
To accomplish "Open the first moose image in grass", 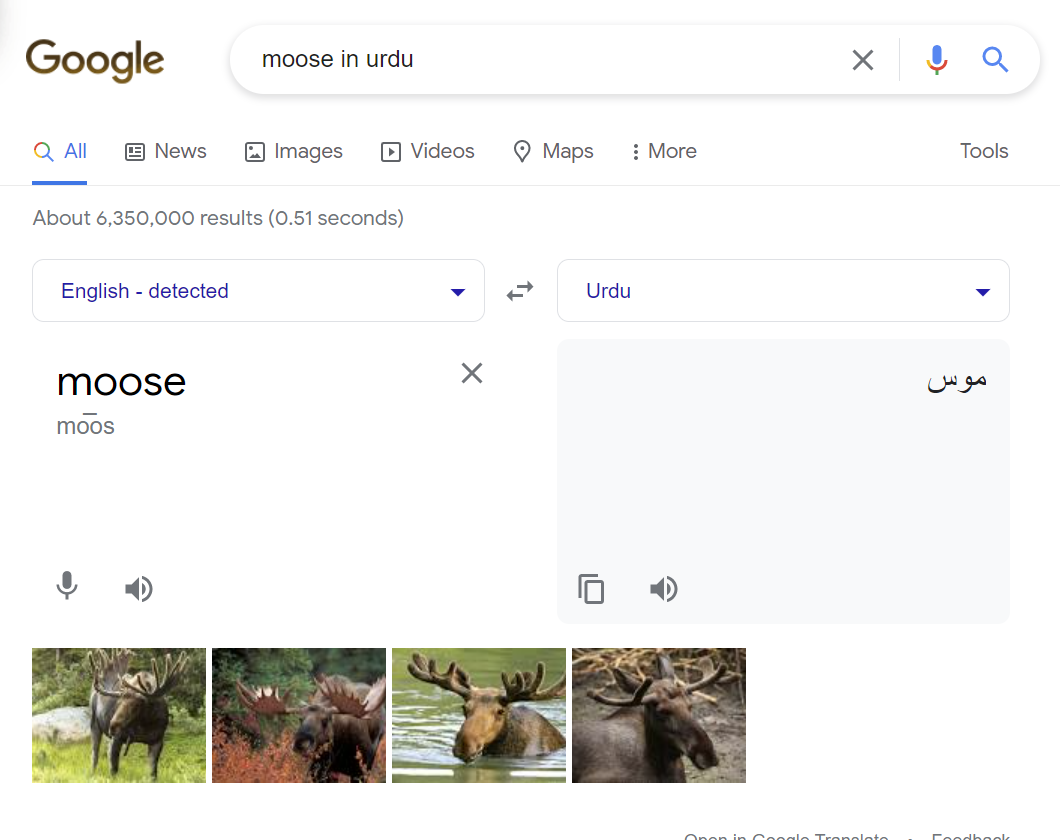I will pyautogui.click(x=119, y=716).
